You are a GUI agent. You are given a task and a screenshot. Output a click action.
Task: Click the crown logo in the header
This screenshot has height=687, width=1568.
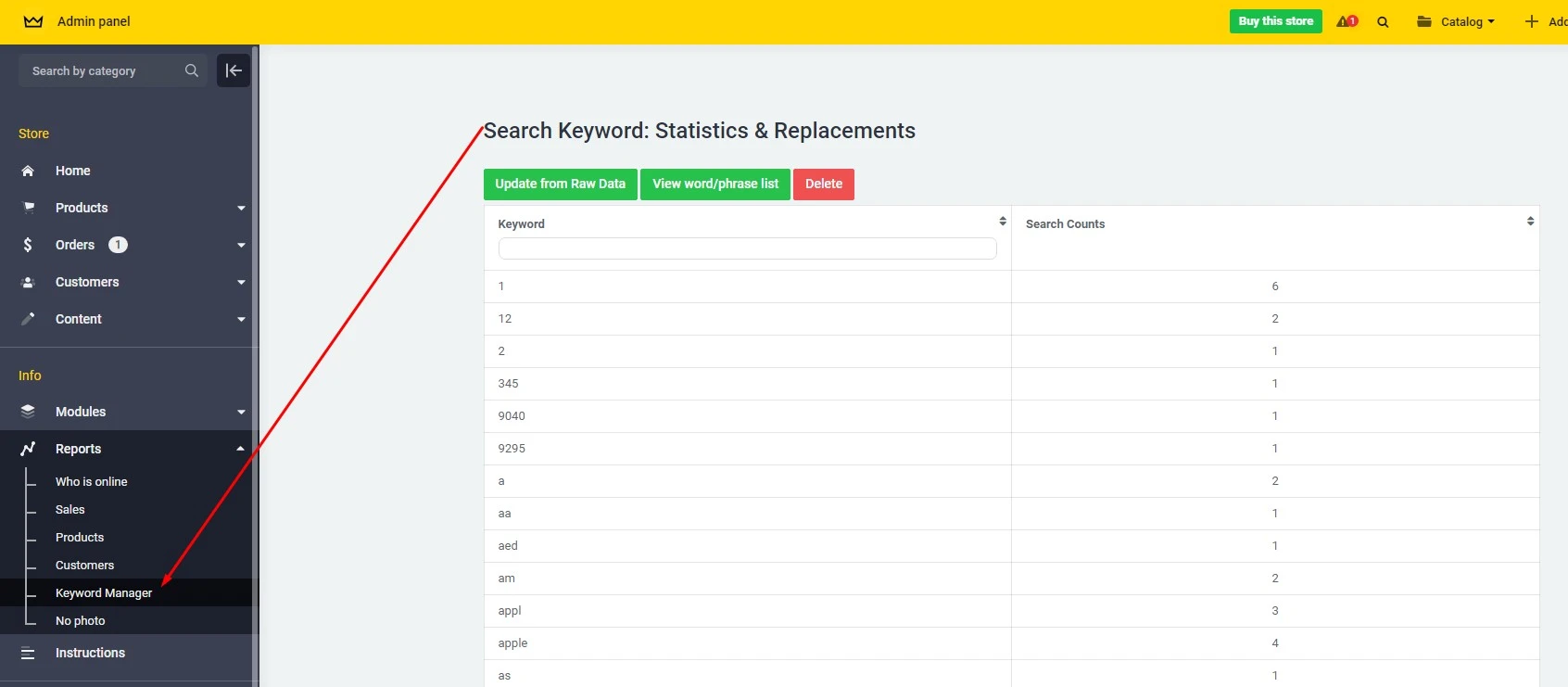click(33, 21)
